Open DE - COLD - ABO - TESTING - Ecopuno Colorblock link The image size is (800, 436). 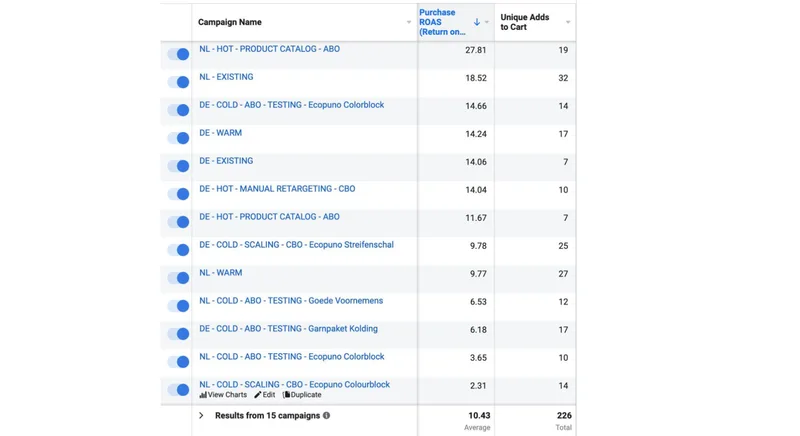click(x=291, y=105)
